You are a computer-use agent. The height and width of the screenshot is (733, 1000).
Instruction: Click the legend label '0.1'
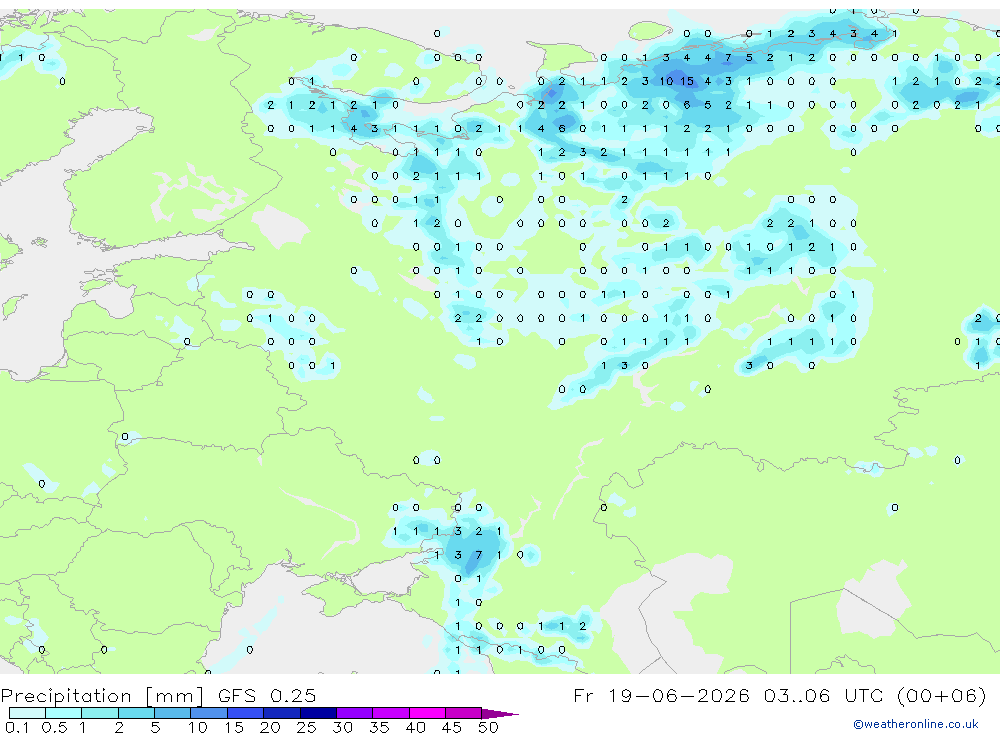pos(17,727)
